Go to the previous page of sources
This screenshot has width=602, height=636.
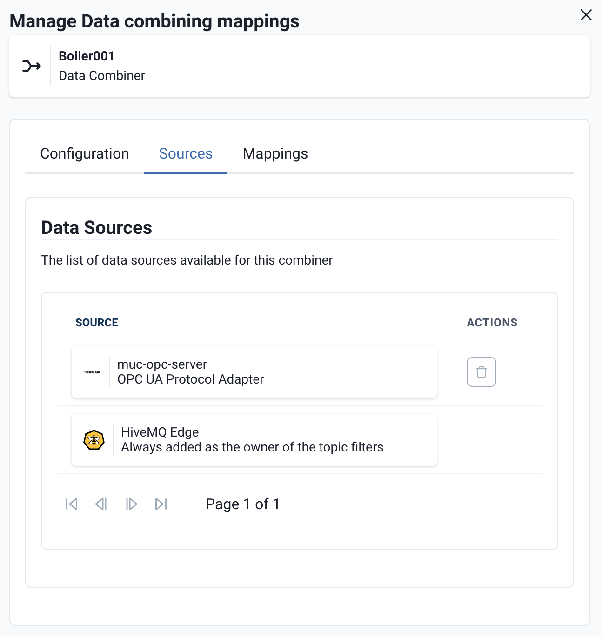pyautogui.click(x=101, y=504)
